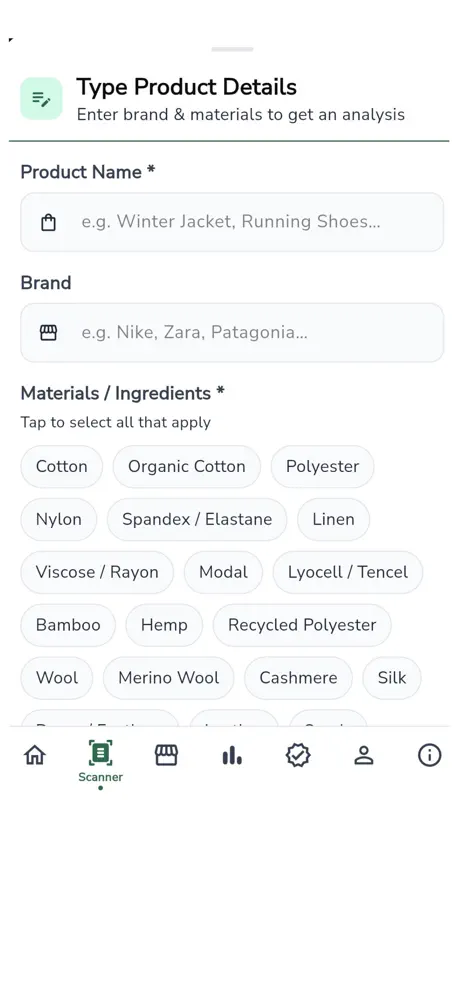Open the store icon in bottom navigation
Viewport: 460px width, 996px height.
coord(166,755)
